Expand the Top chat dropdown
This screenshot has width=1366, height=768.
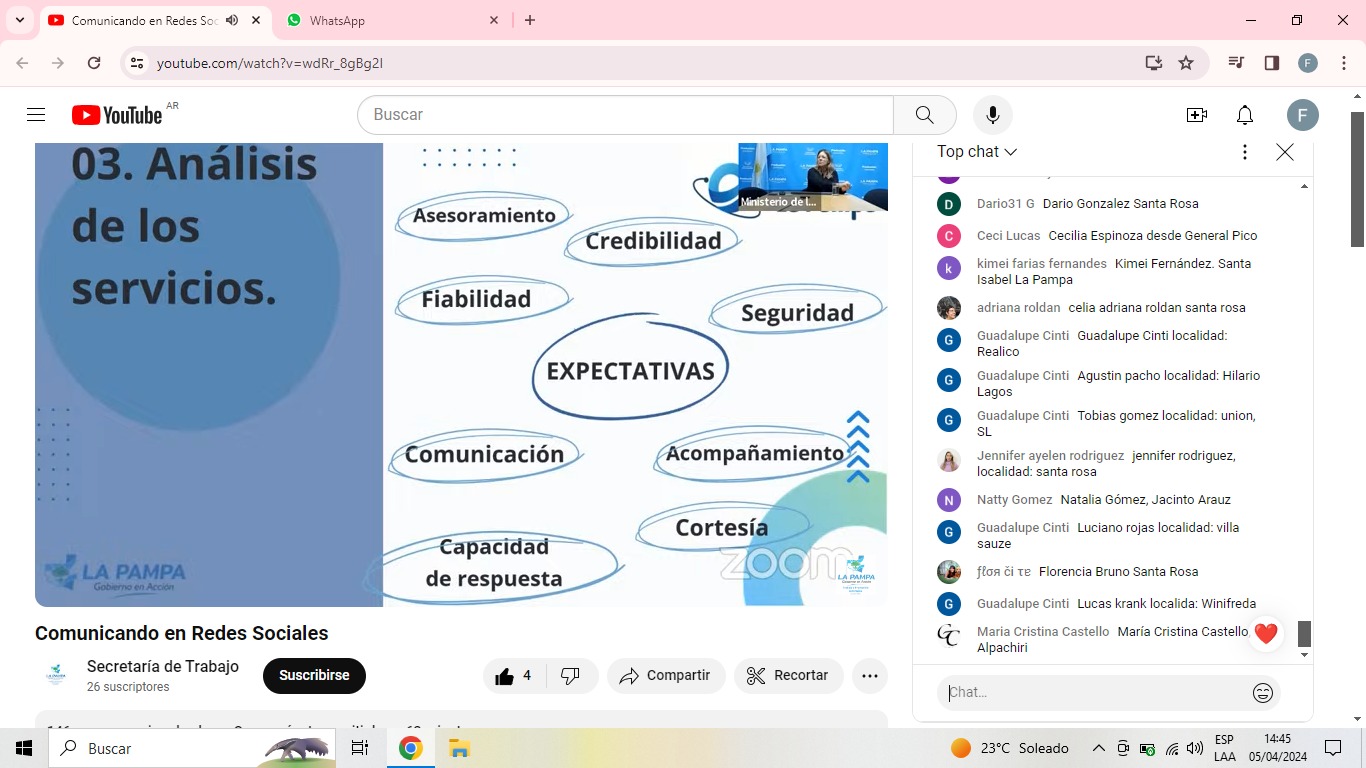click(x=976, y=152)
